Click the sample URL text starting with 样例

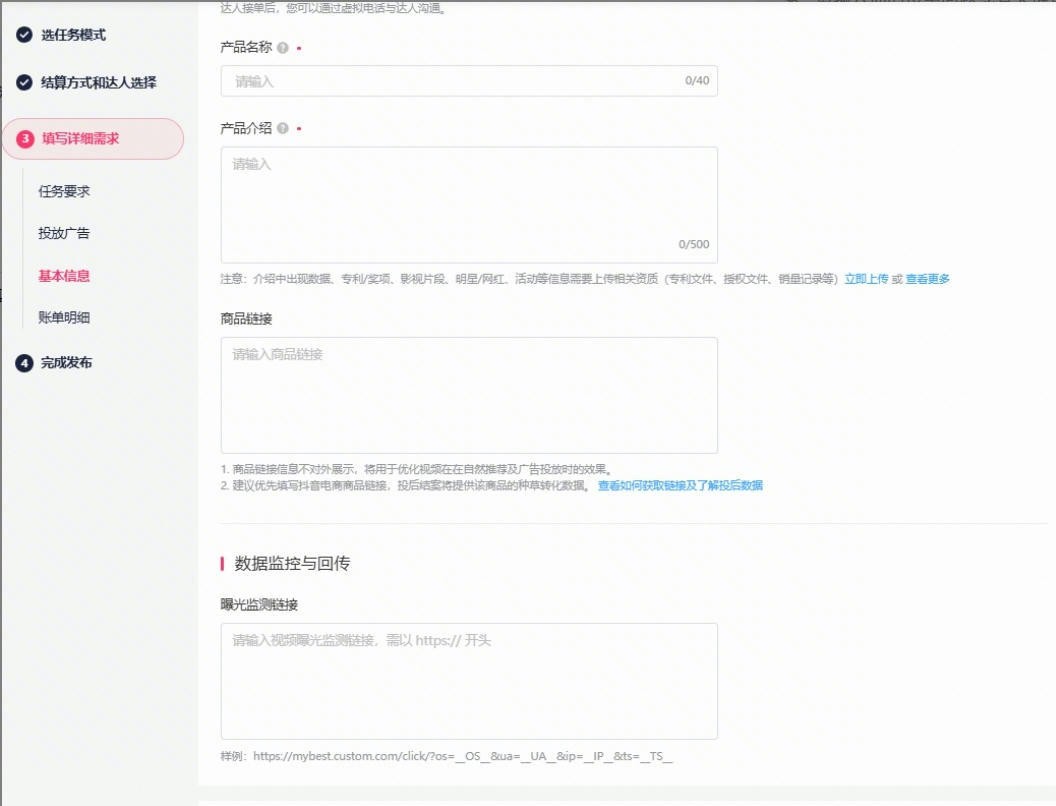click(447, 756)
